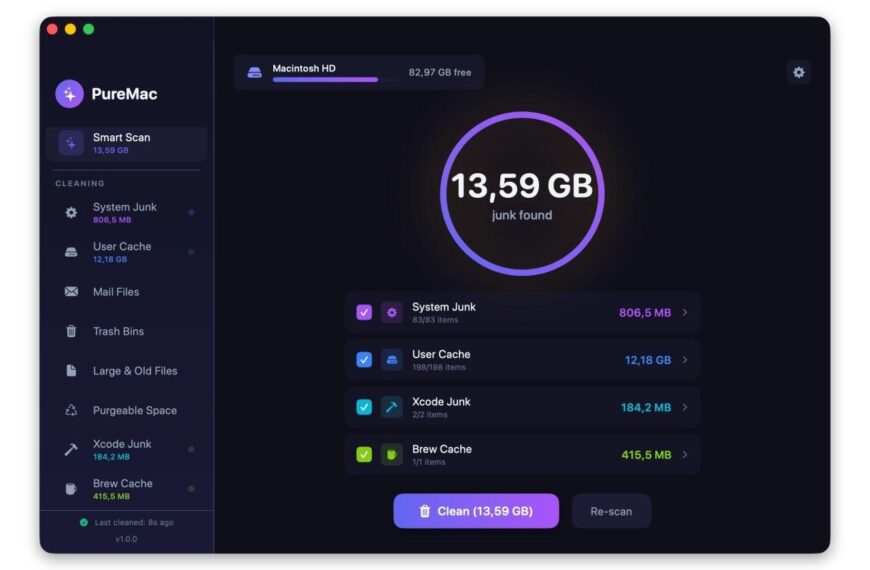Uncheck the System Junk checkbox
Screen dimensions: 870x570
coord(364,312)
